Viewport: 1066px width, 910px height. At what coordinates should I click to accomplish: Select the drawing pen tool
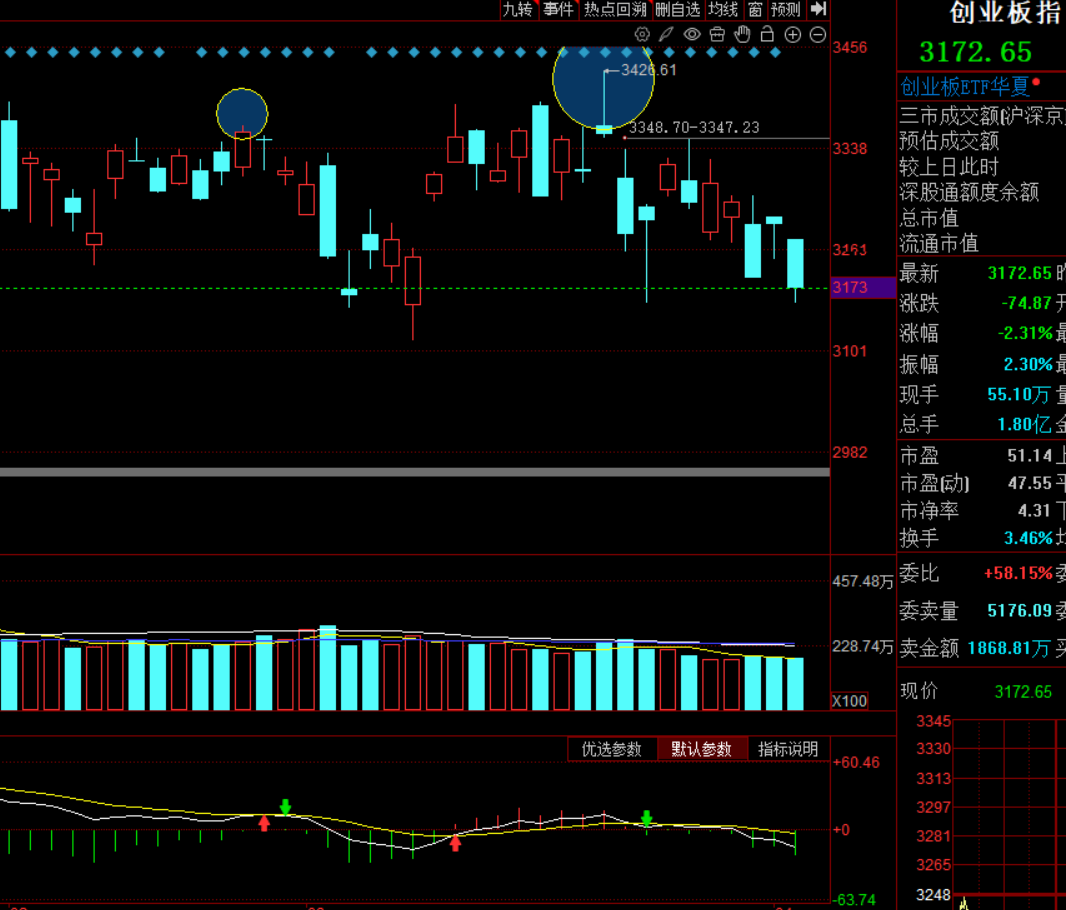pyautogui.click(x=666, y=35)
